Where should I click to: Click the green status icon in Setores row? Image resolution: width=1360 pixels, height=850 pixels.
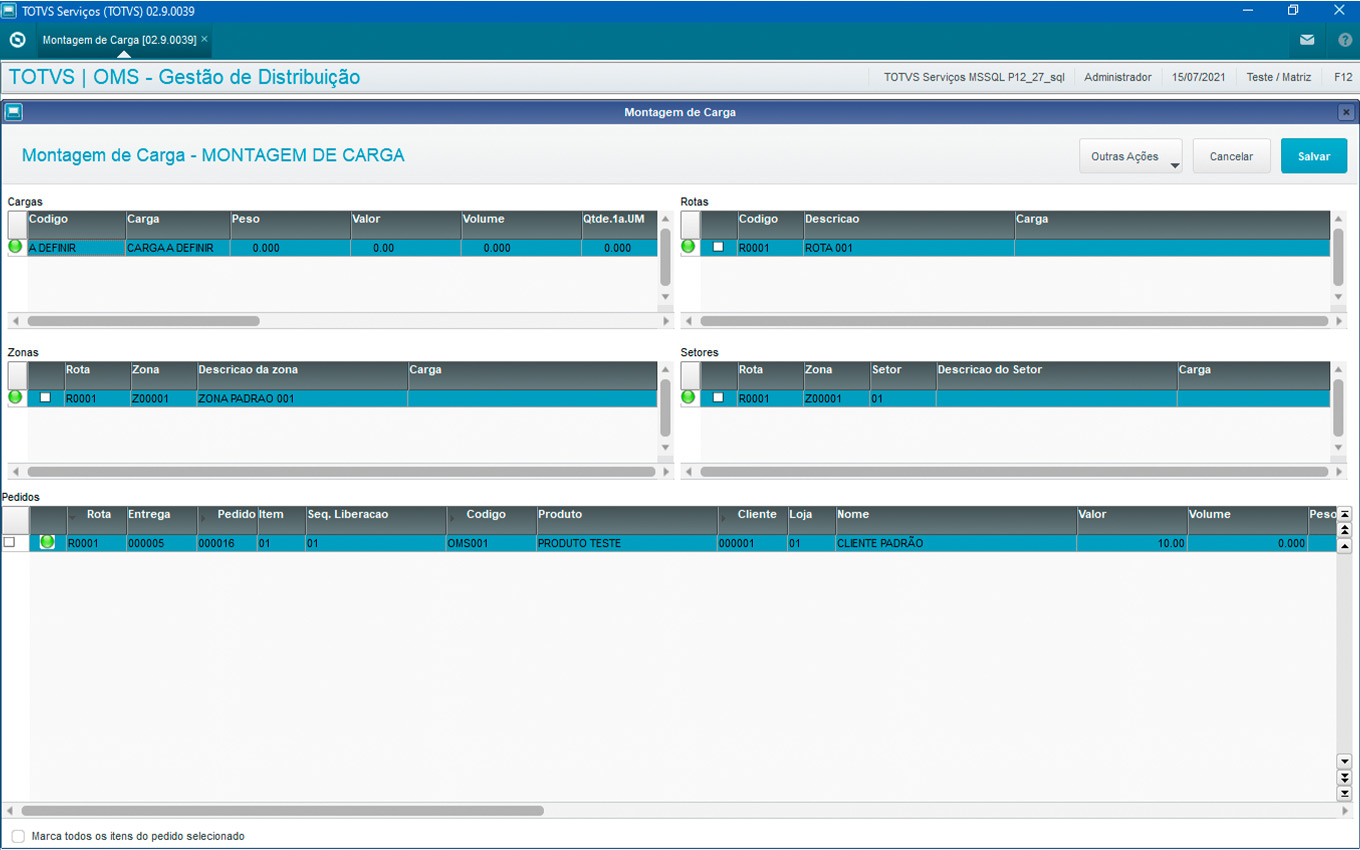(688, 397)
